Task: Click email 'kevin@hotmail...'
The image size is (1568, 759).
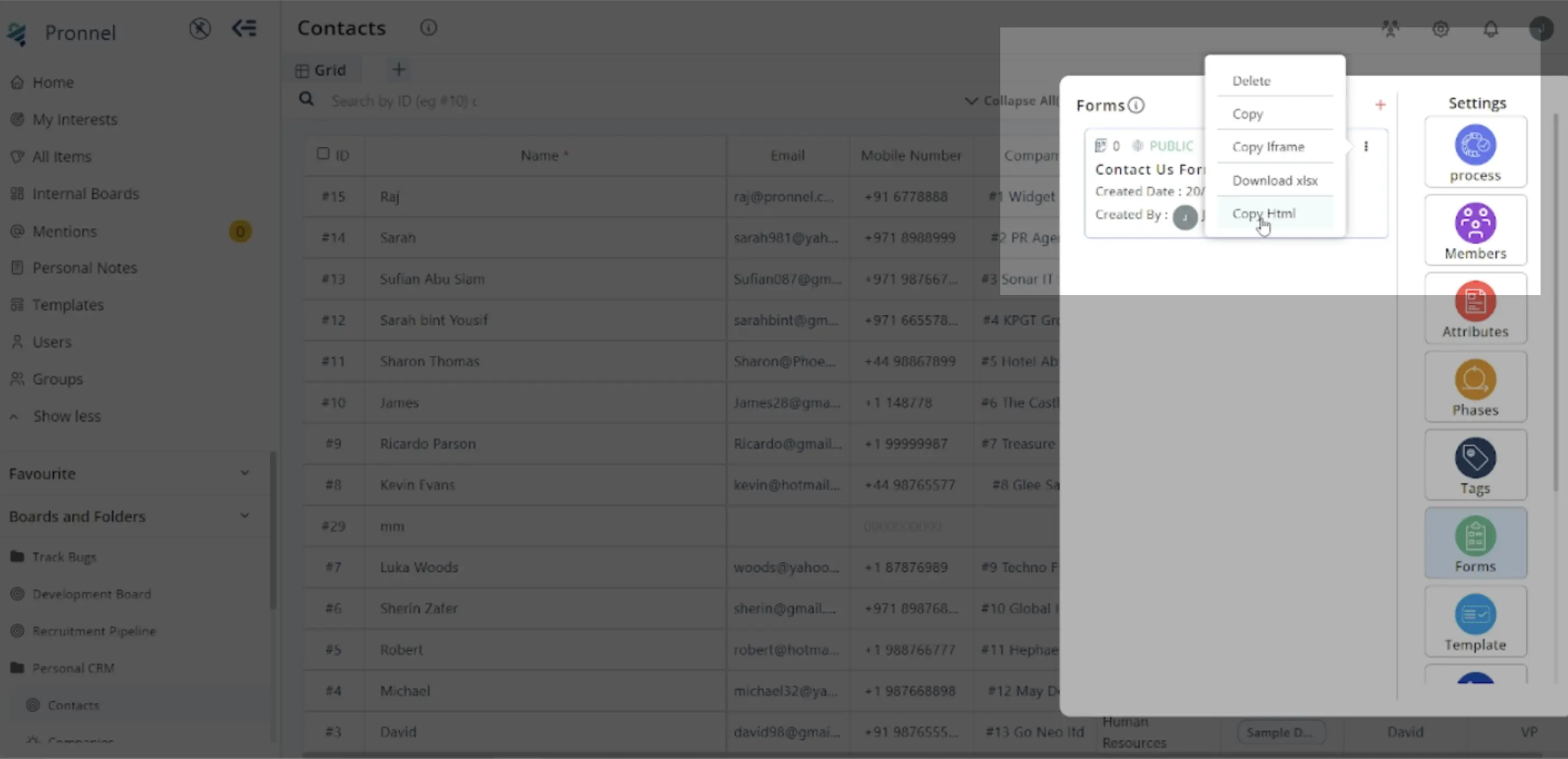Action: [x=786, y=485]
